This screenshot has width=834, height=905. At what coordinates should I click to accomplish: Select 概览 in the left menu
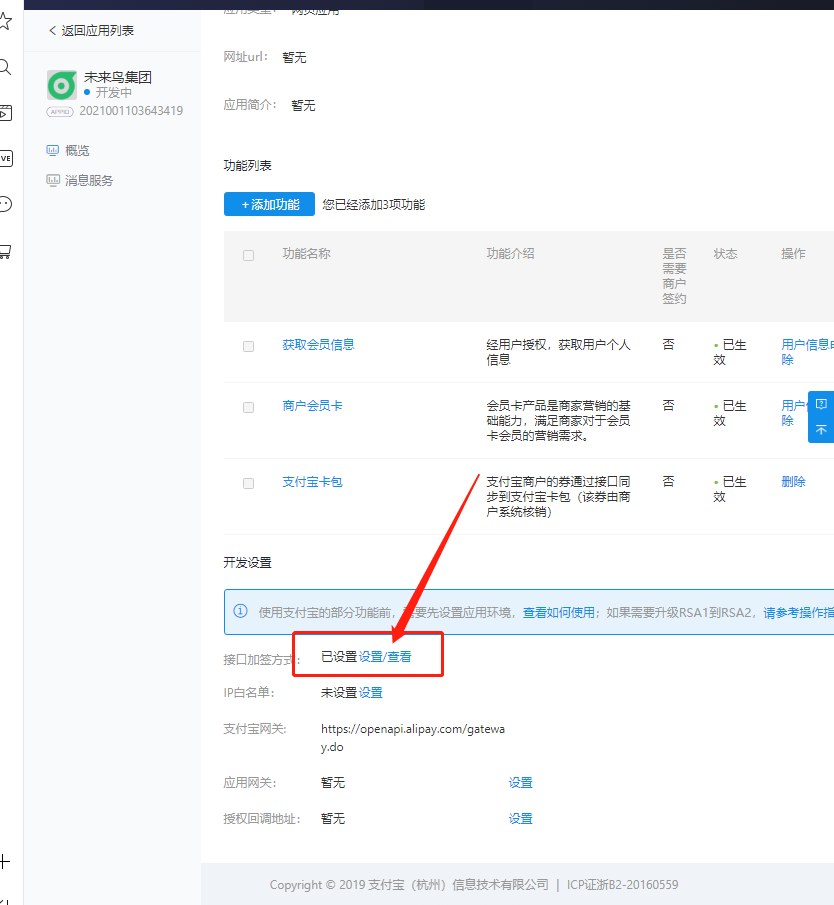pyautogui.click(x=77, y=150)
